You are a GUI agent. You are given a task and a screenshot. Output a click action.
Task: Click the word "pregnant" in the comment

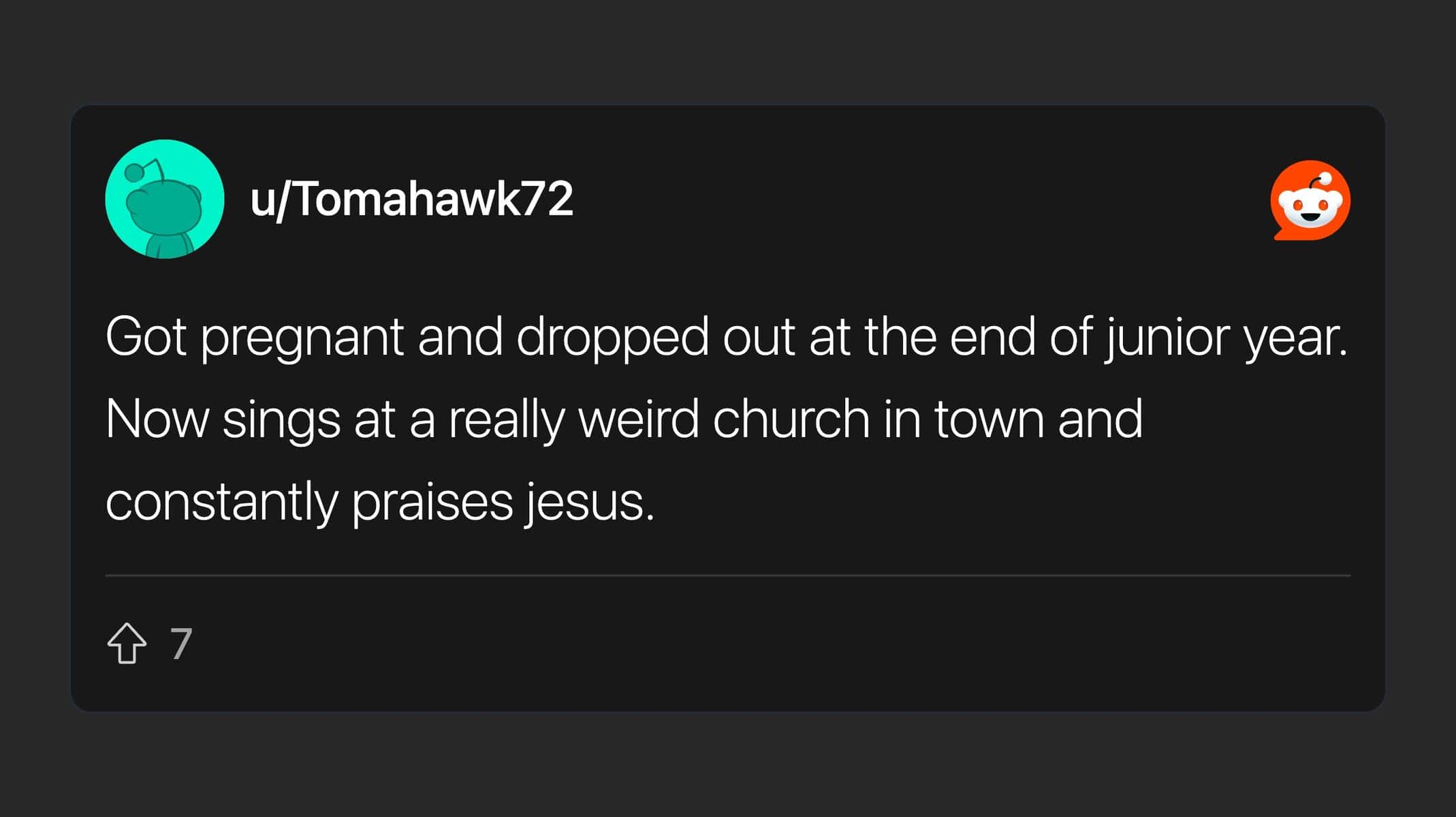click(x=302, y=337)
